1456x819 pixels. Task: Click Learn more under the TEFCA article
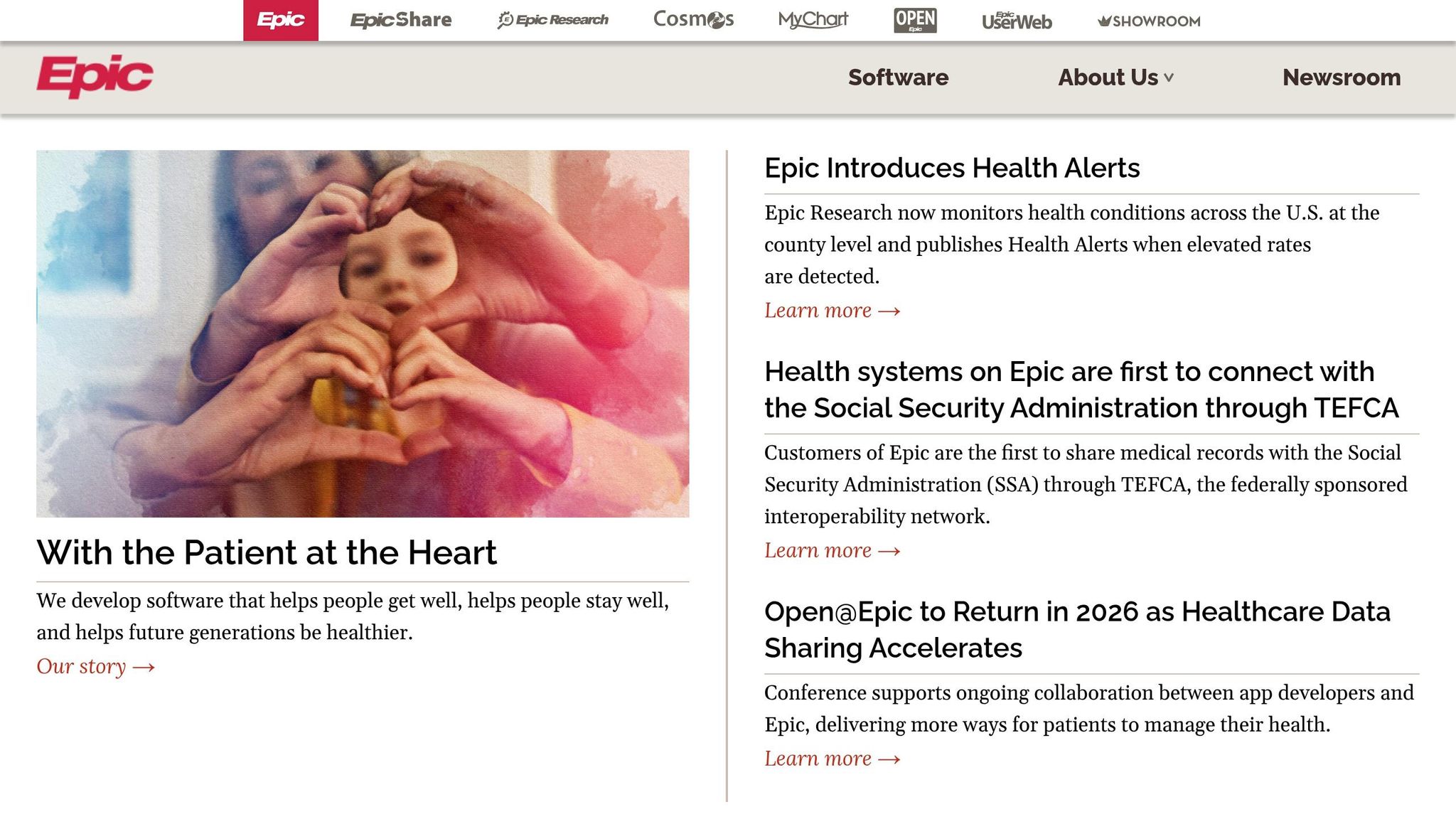(833, 550)
